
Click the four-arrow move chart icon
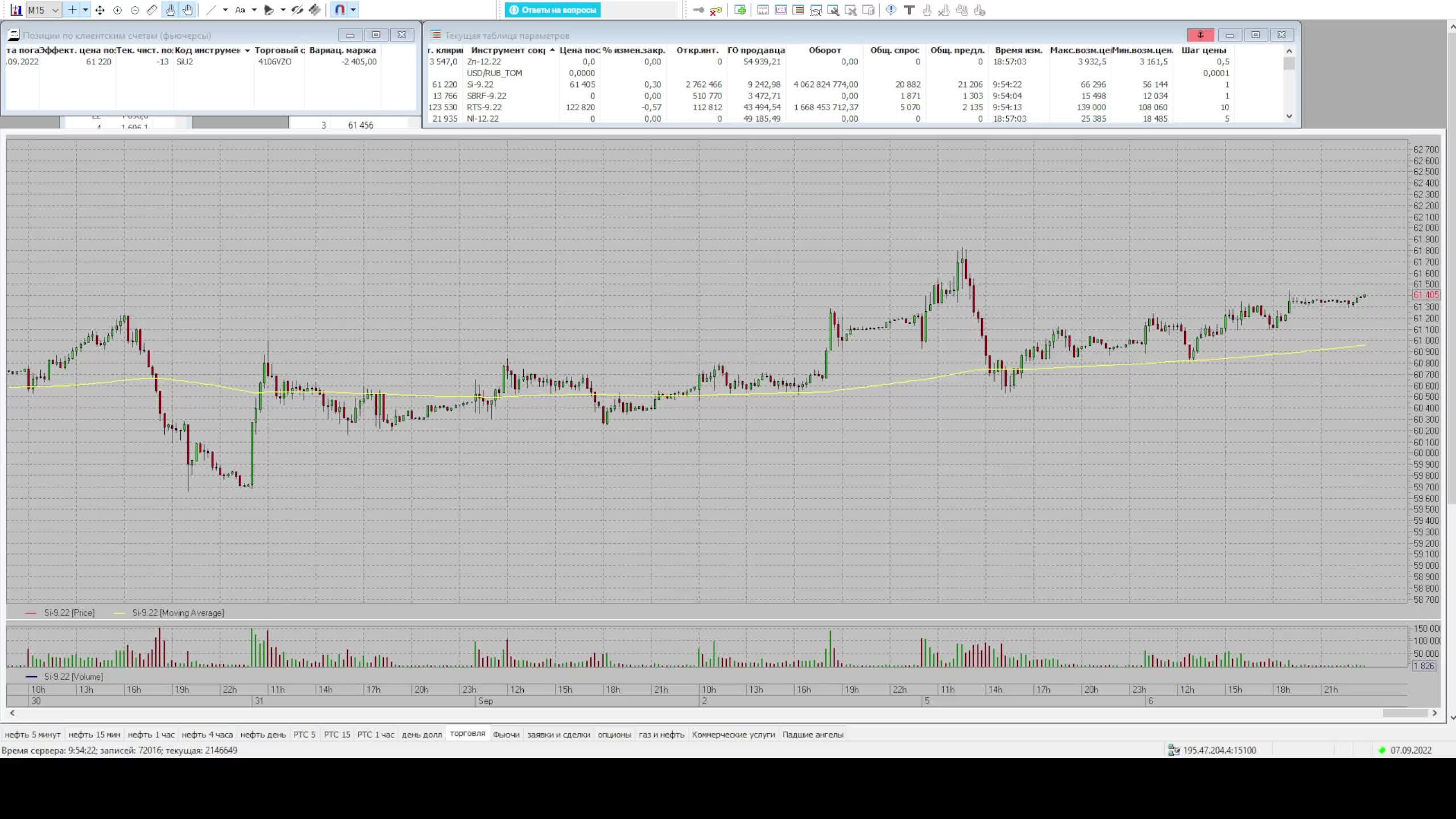(100, 10)
